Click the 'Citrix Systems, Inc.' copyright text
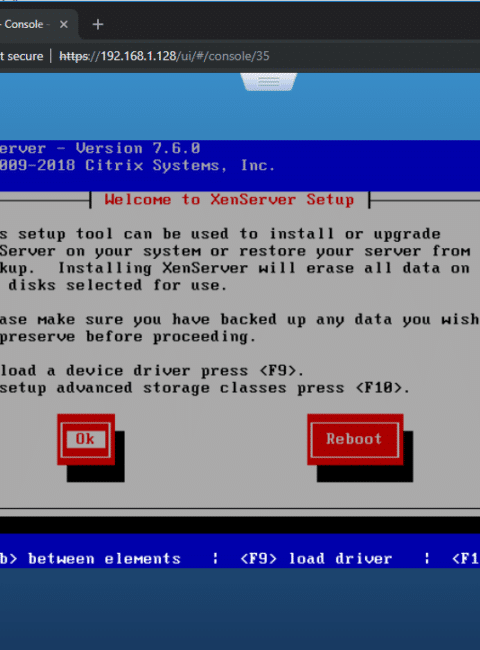Image resolution: width=480 pixels, height=650 pixels. tap(180, 165)
